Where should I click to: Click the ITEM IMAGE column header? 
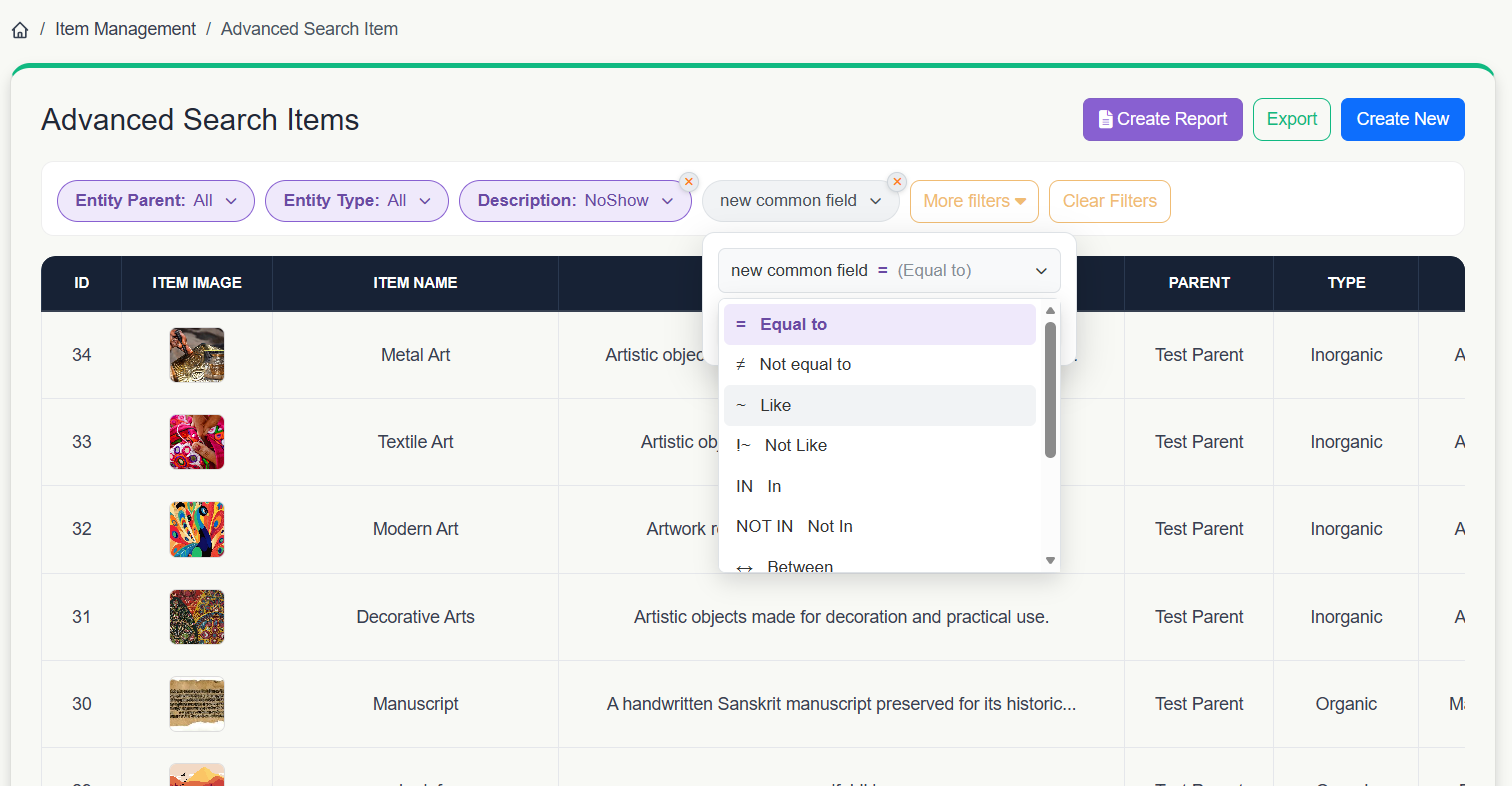coord(197,283)
